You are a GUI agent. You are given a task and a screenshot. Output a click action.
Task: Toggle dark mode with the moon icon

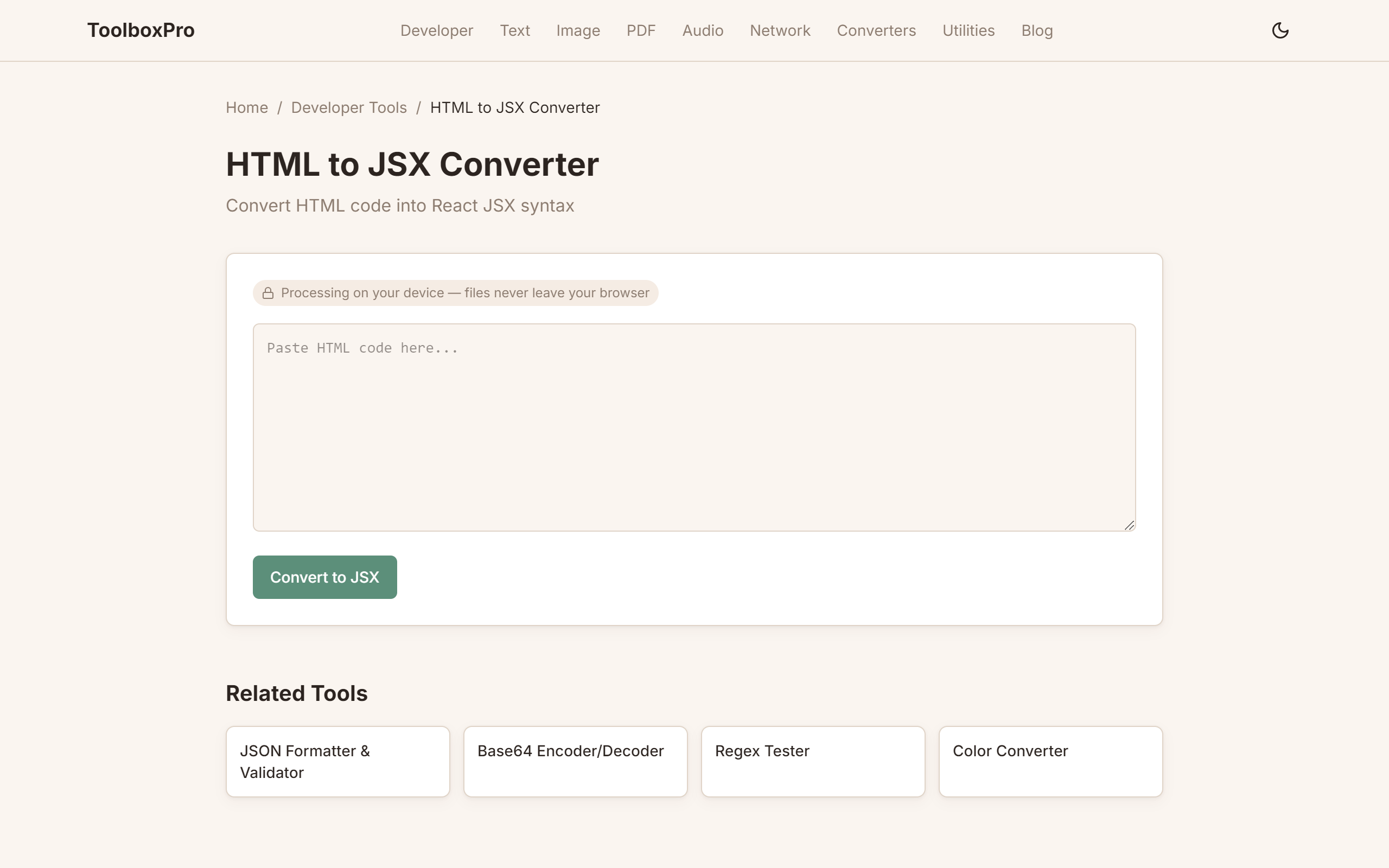coord(1280,30)
